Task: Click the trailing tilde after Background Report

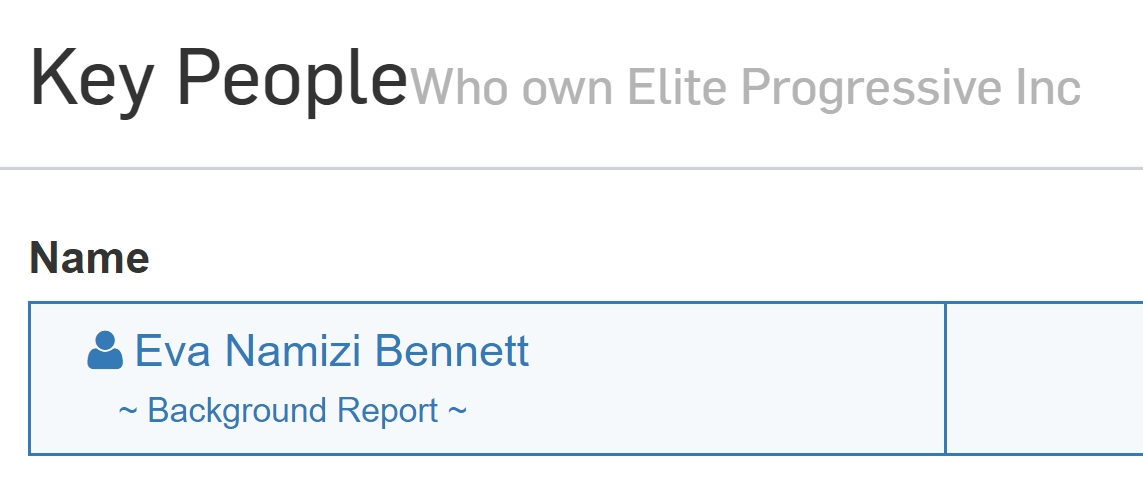Action: 458,410
